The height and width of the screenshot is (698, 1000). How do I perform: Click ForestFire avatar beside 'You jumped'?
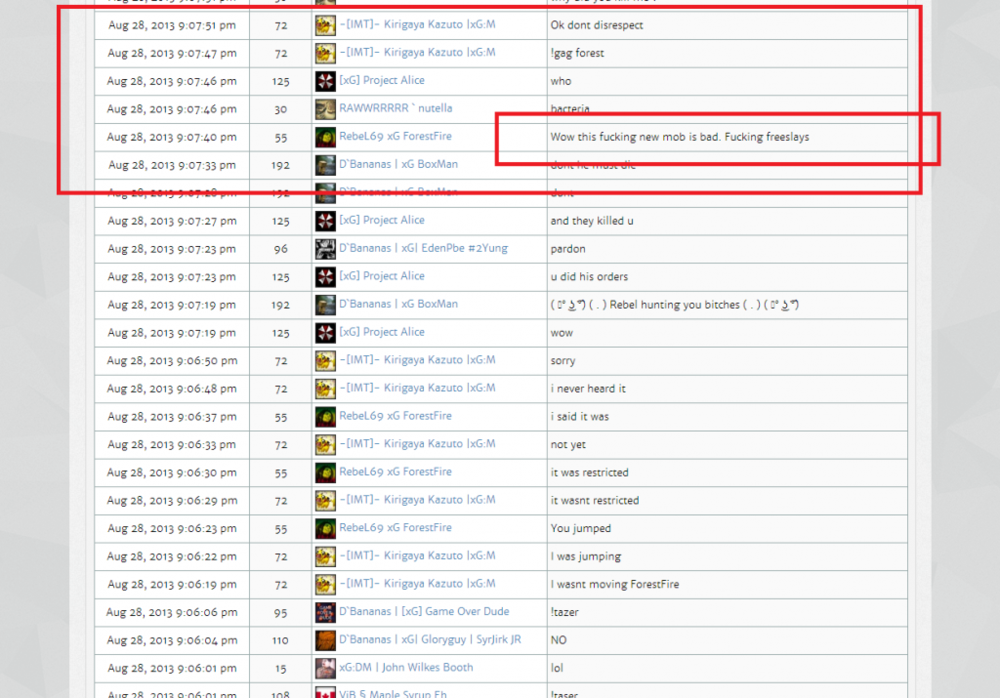(325, 529)
